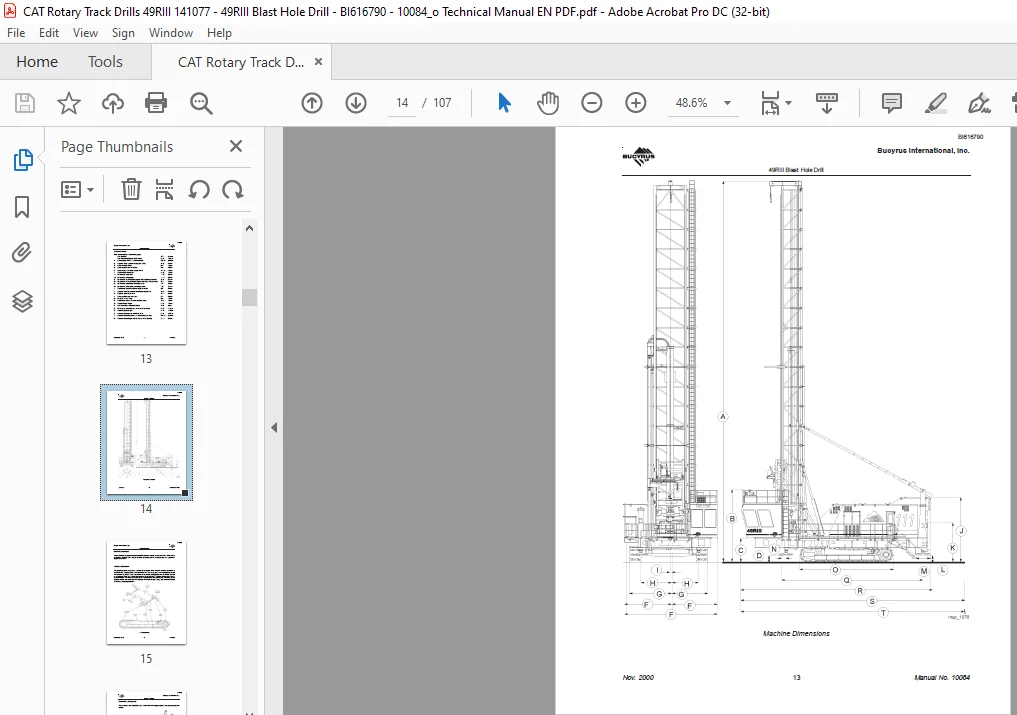
Task: Close the Page Thumbnails panel
Action: (x=236, y=146)
